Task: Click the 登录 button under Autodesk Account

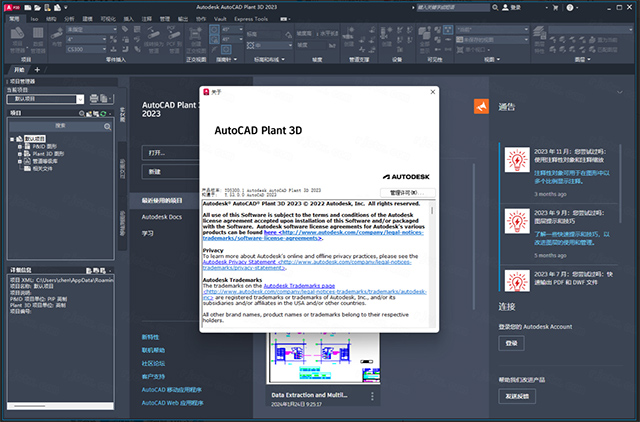Action: pos(511,343)
